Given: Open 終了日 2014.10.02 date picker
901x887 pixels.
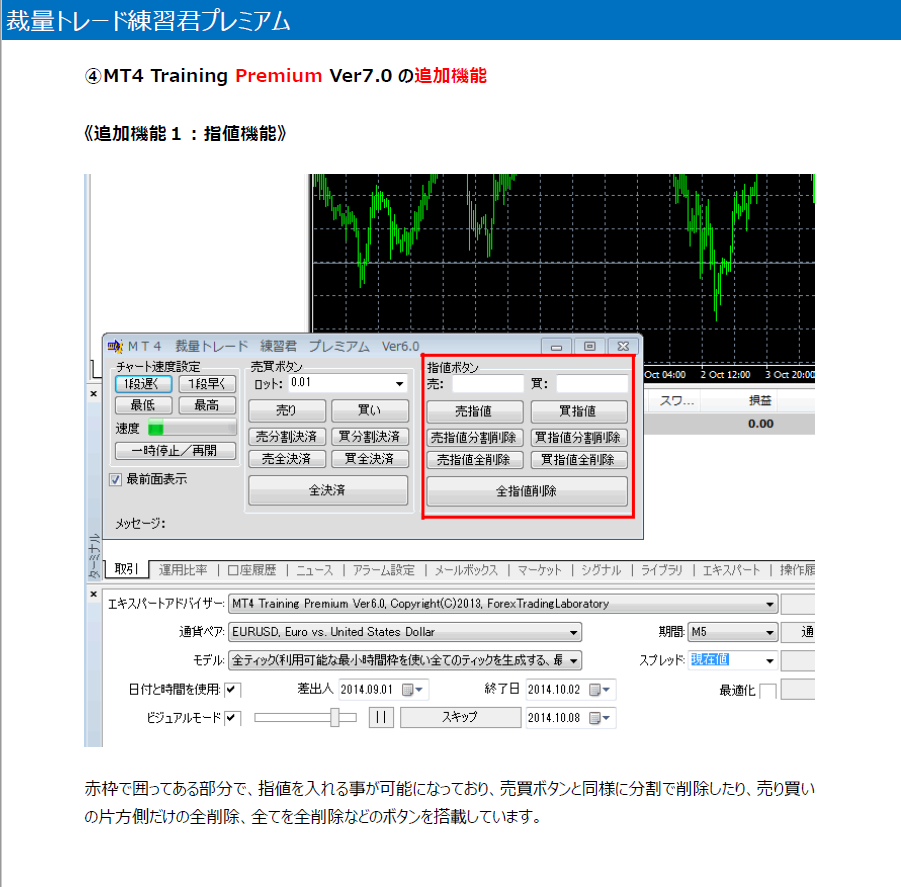Looking at the screenshot, I should 601,689.
